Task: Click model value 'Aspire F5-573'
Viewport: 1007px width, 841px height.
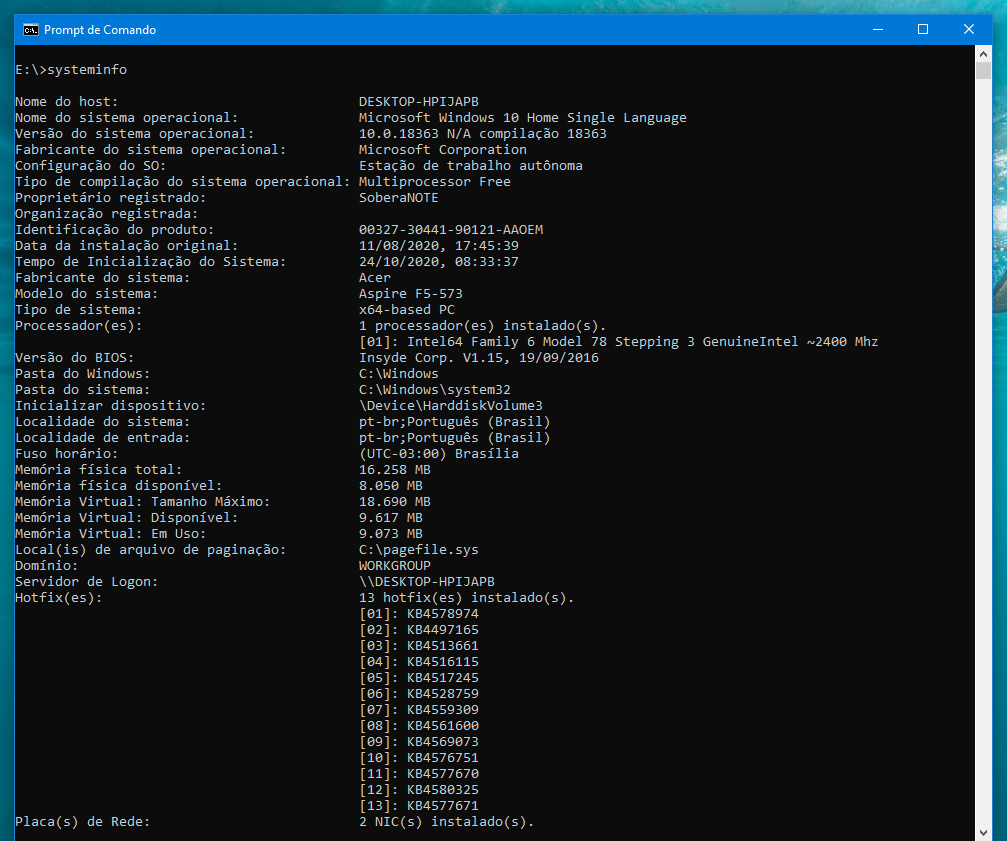Action: (x=410, y=293)
